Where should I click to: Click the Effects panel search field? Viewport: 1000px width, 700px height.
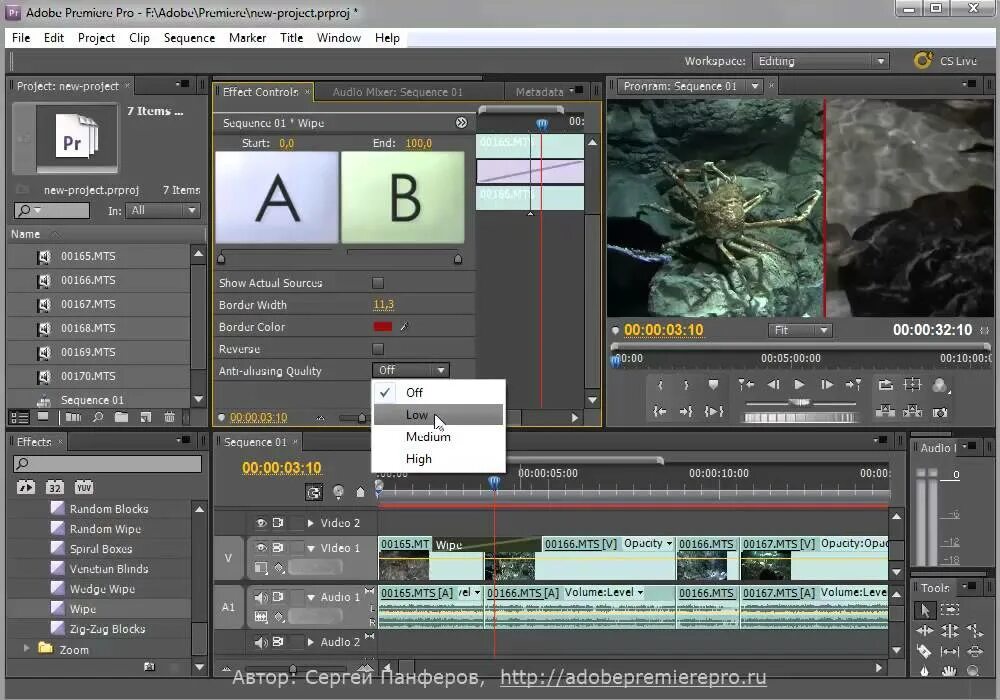pyautogui.click(x=107, y=463)
